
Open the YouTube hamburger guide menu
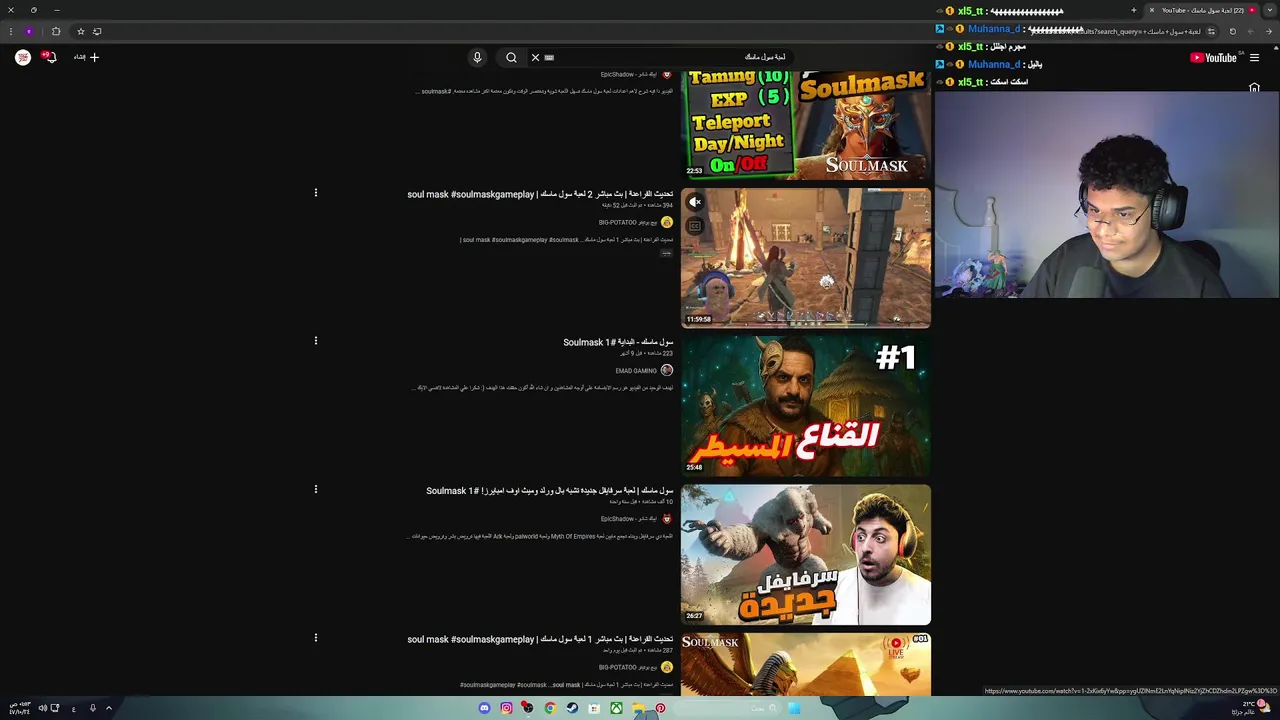tap(1254, 57)
